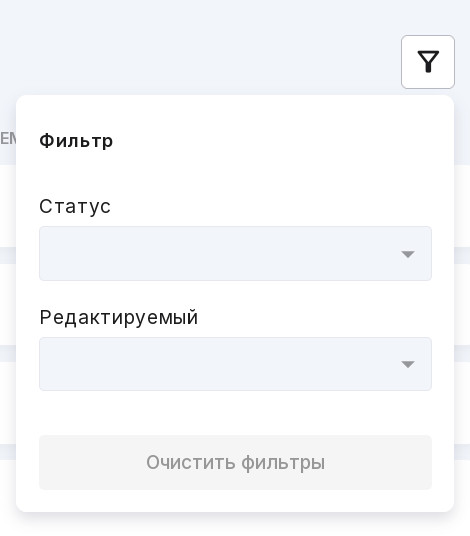Click the white space between Редактируемый box and Очистить button

click(235, 413)
